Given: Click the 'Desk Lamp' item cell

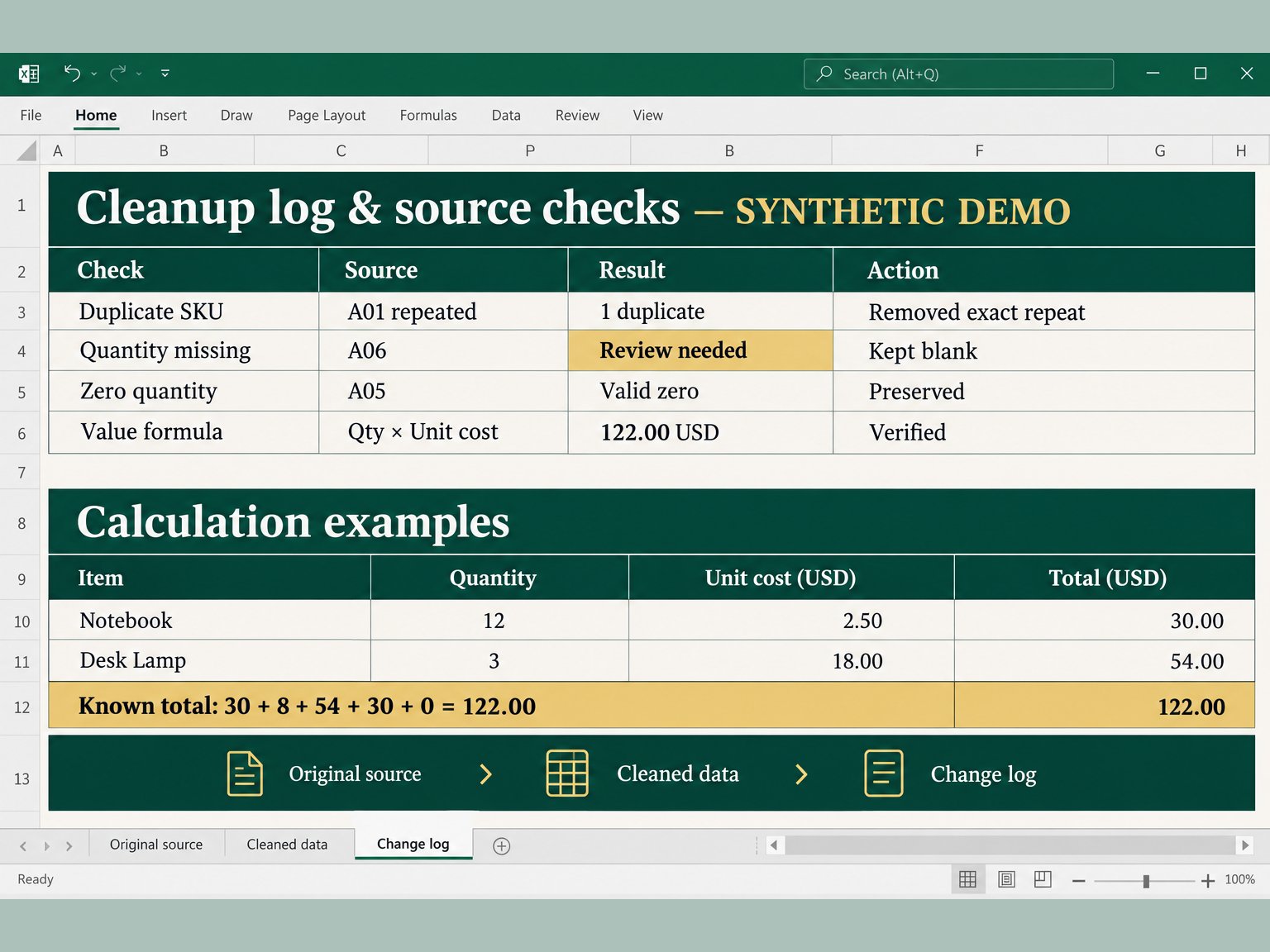Looking at the screenshot, I should 209,660.
